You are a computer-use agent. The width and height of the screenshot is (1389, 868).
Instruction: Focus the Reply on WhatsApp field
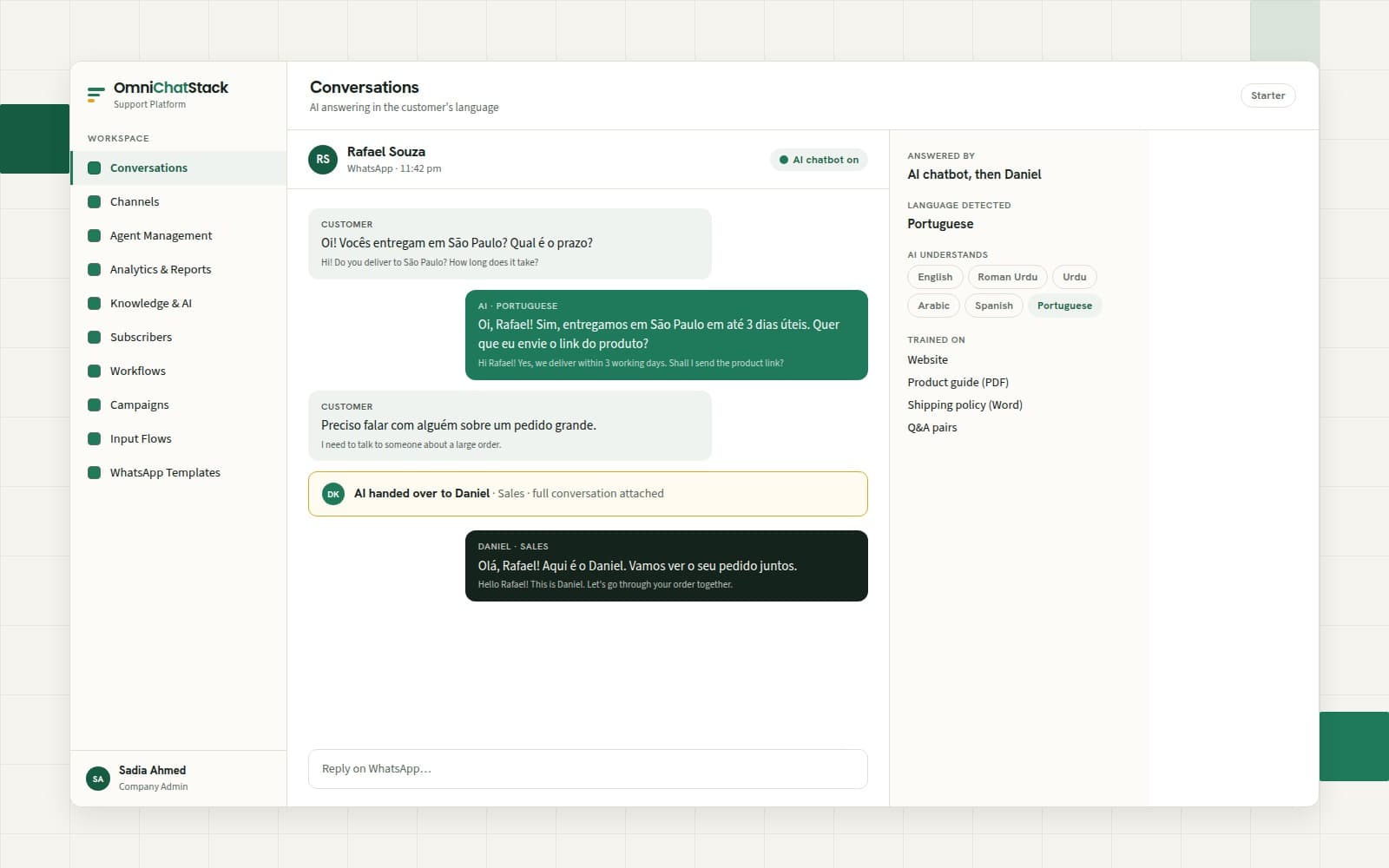point(588,769)
